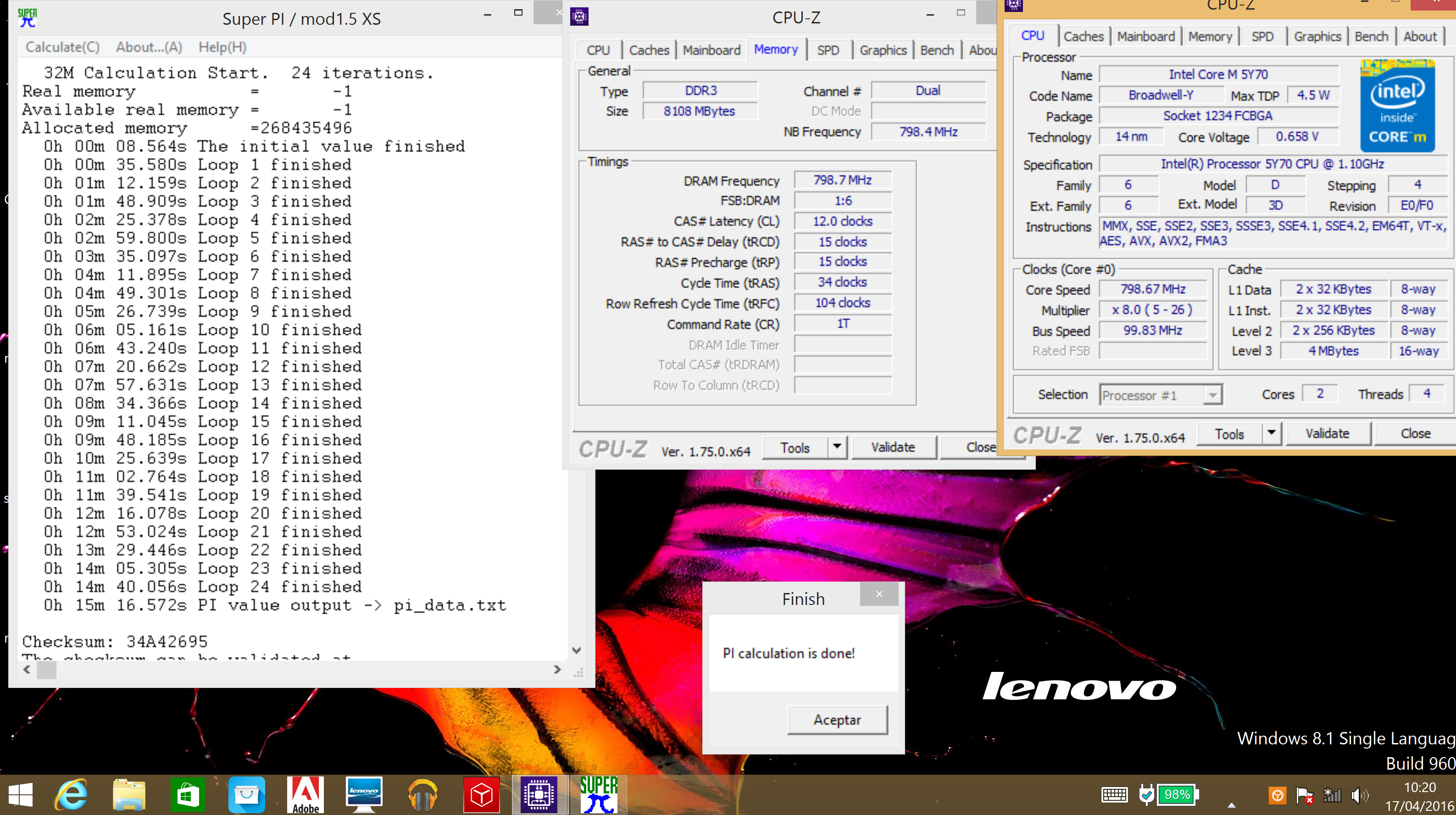Open Help(H) menu in Super PI
The height and width of the screenshot is (815, 1456).
[222, 48]
